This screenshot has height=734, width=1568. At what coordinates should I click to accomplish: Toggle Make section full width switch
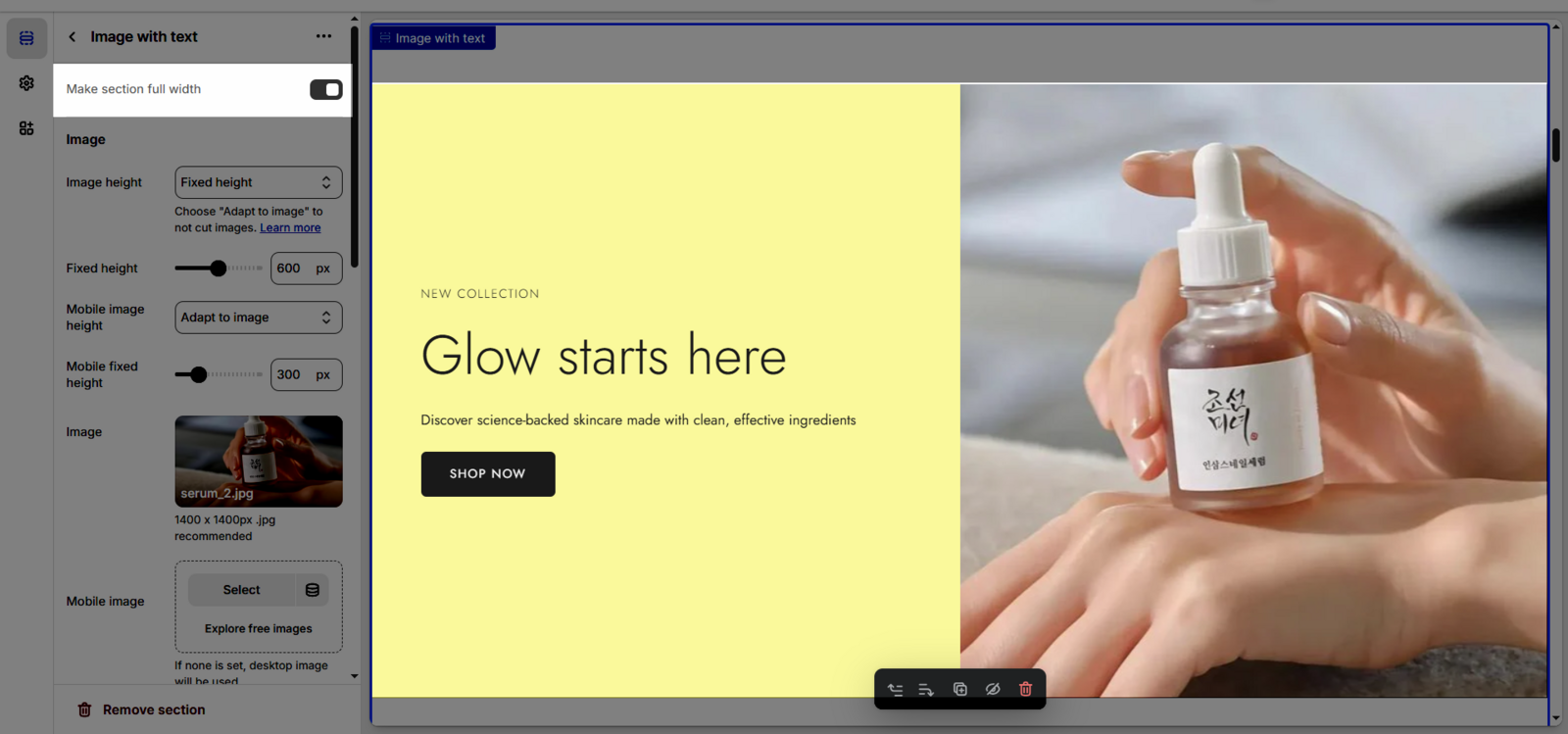(325, 90)
